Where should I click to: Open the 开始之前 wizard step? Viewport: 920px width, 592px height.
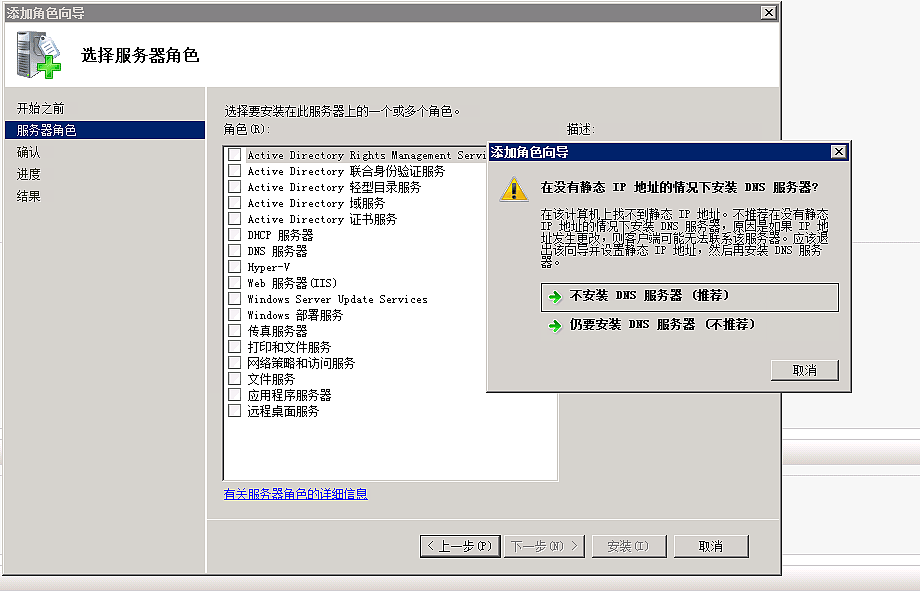(x=41, y=108)
